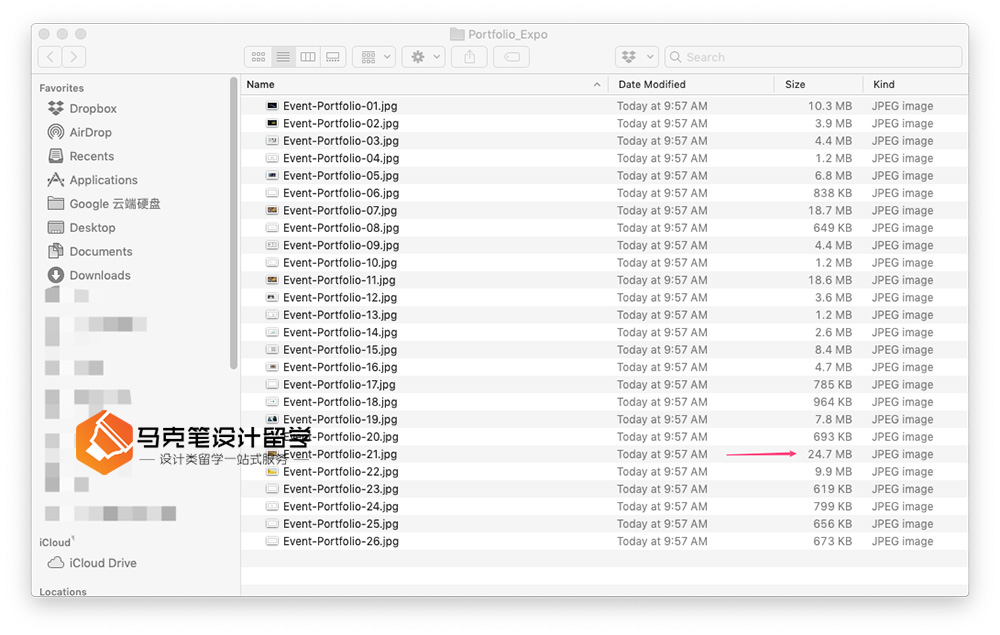Click thumbnail icon of Event-Portfolio-11.jpg

(272, 280)
